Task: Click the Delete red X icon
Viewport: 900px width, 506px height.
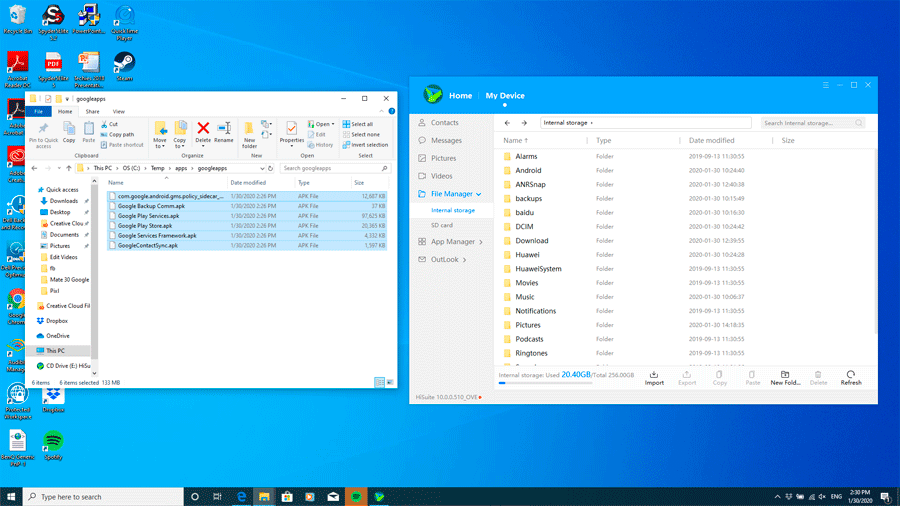Action: (x=203, y=128)
